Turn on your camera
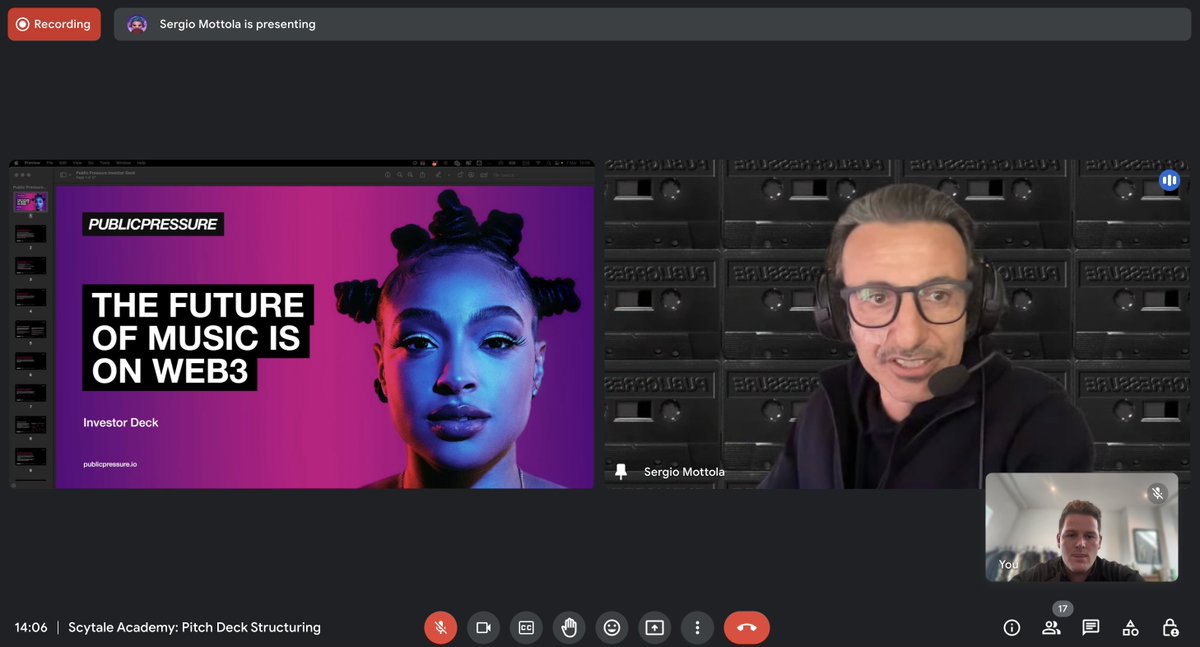Screen dimensions: 1200x647 [483, 627]
